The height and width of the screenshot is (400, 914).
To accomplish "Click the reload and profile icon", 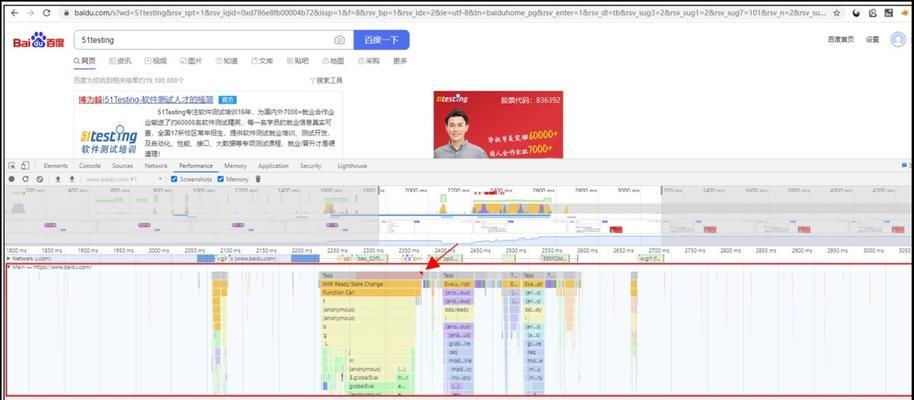I will 26,179.
